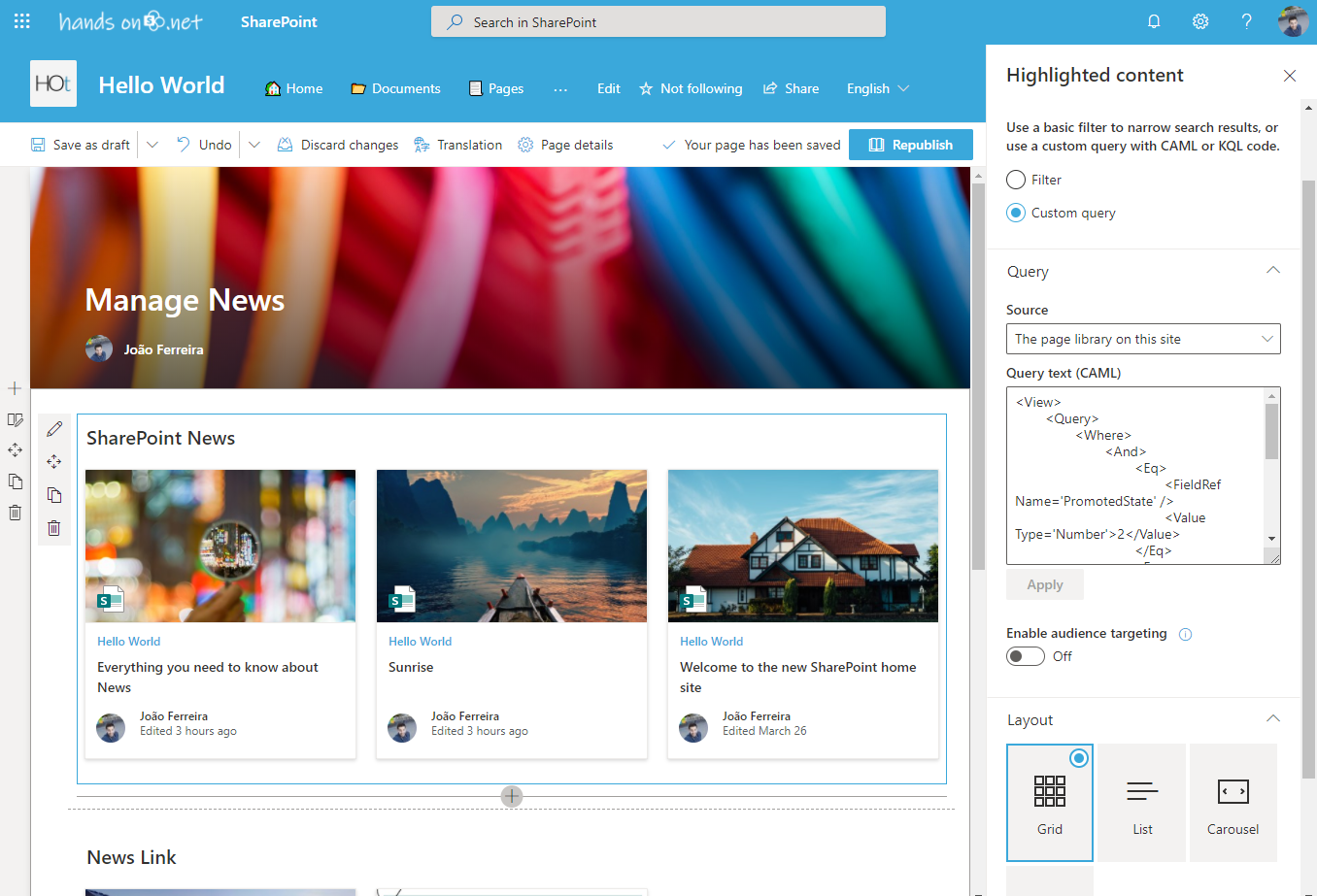The width and height of the screenshot is (1317, 896).
Task: Open the Source dropdown for the query
Action: click(x=1143, y=339)
